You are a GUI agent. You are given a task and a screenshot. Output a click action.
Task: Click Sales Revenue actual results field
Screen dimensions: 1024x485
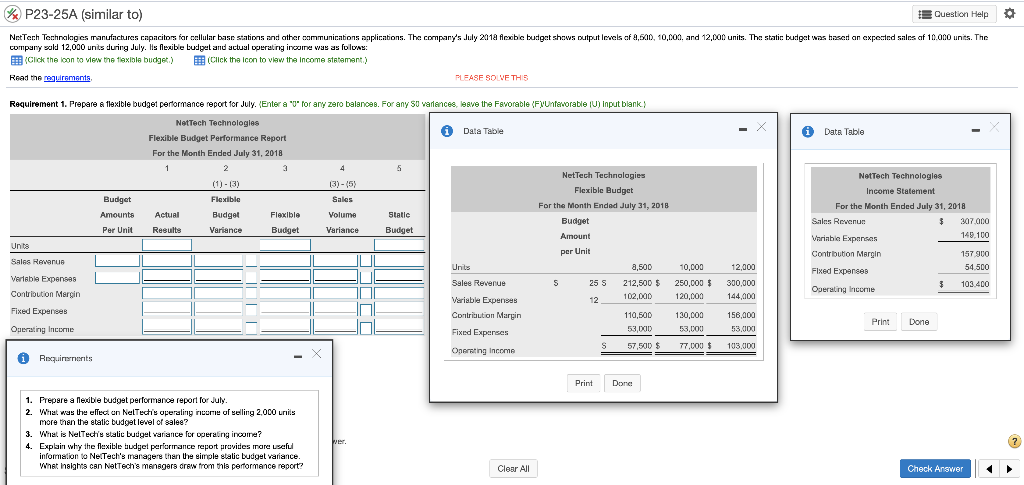pos(167,260)
